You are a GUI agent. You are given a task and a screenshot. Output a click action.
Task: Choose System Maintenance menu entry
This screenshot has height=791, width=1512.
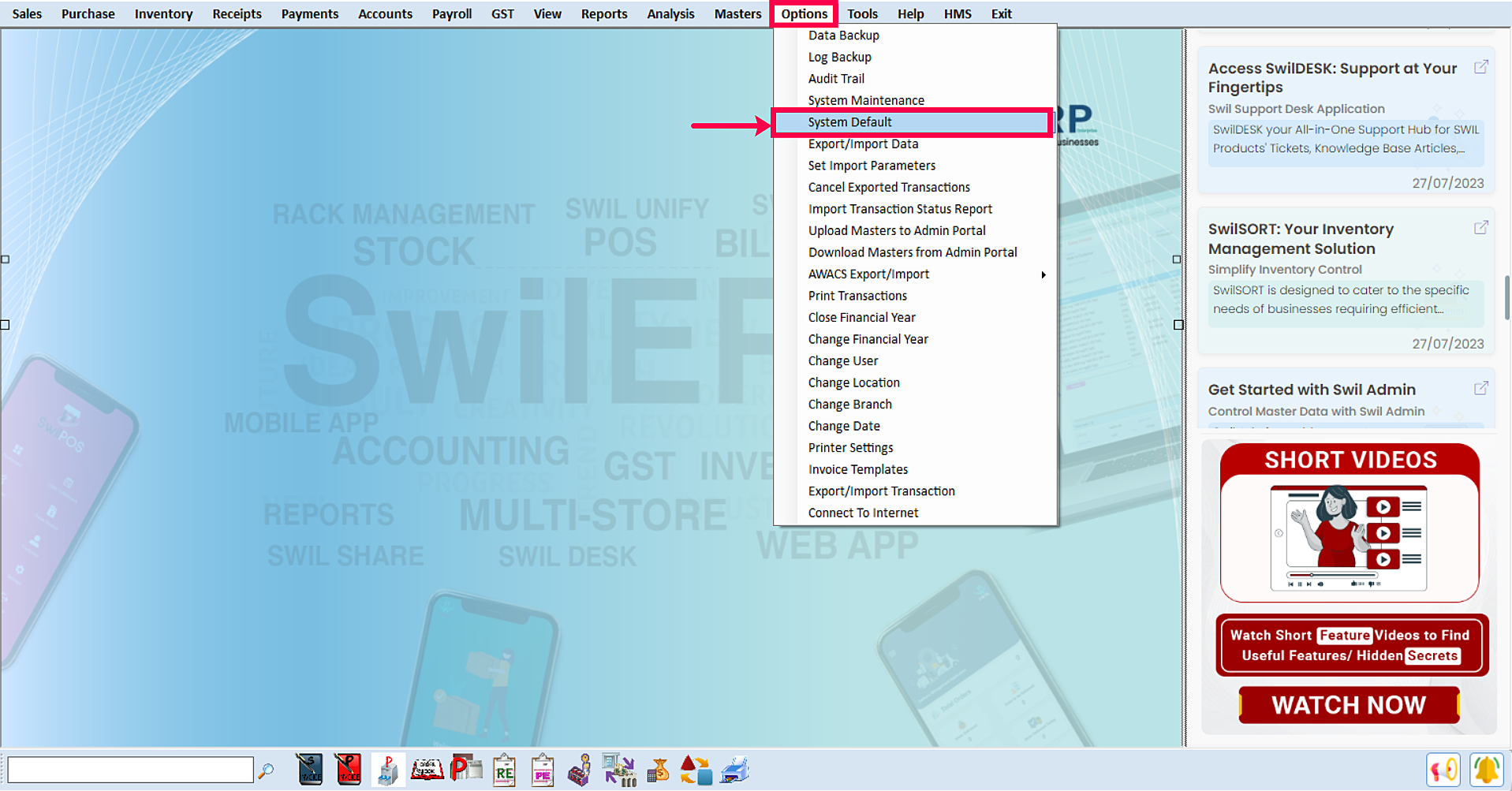(915, 100)
